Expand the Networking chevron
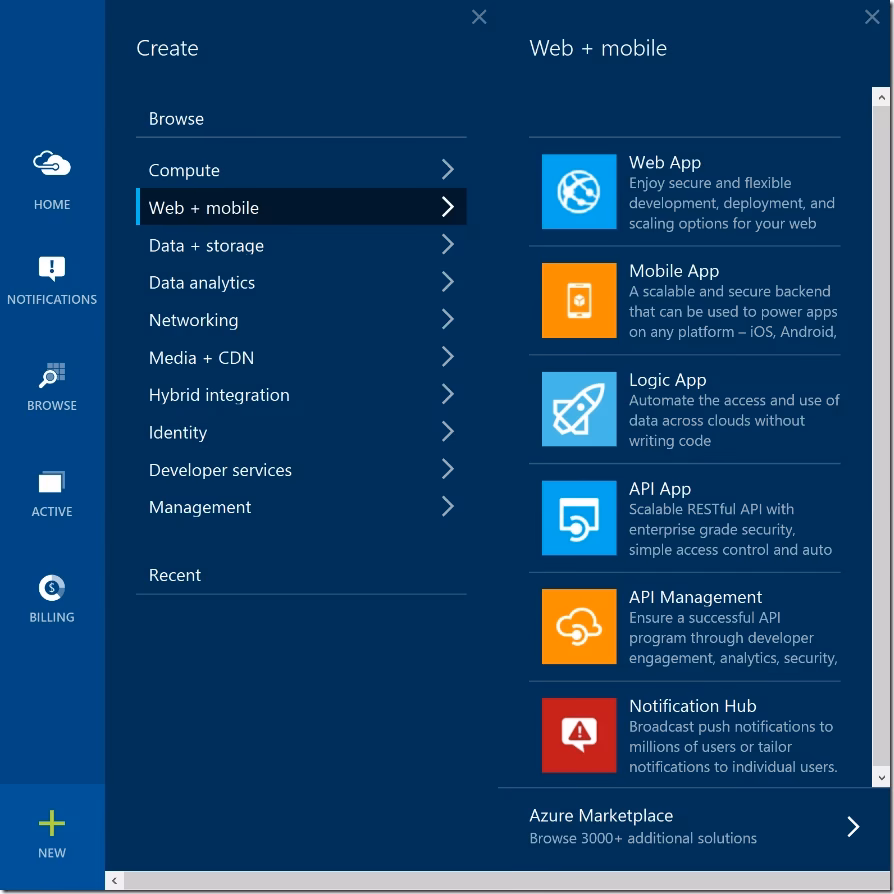 point(448,319)
